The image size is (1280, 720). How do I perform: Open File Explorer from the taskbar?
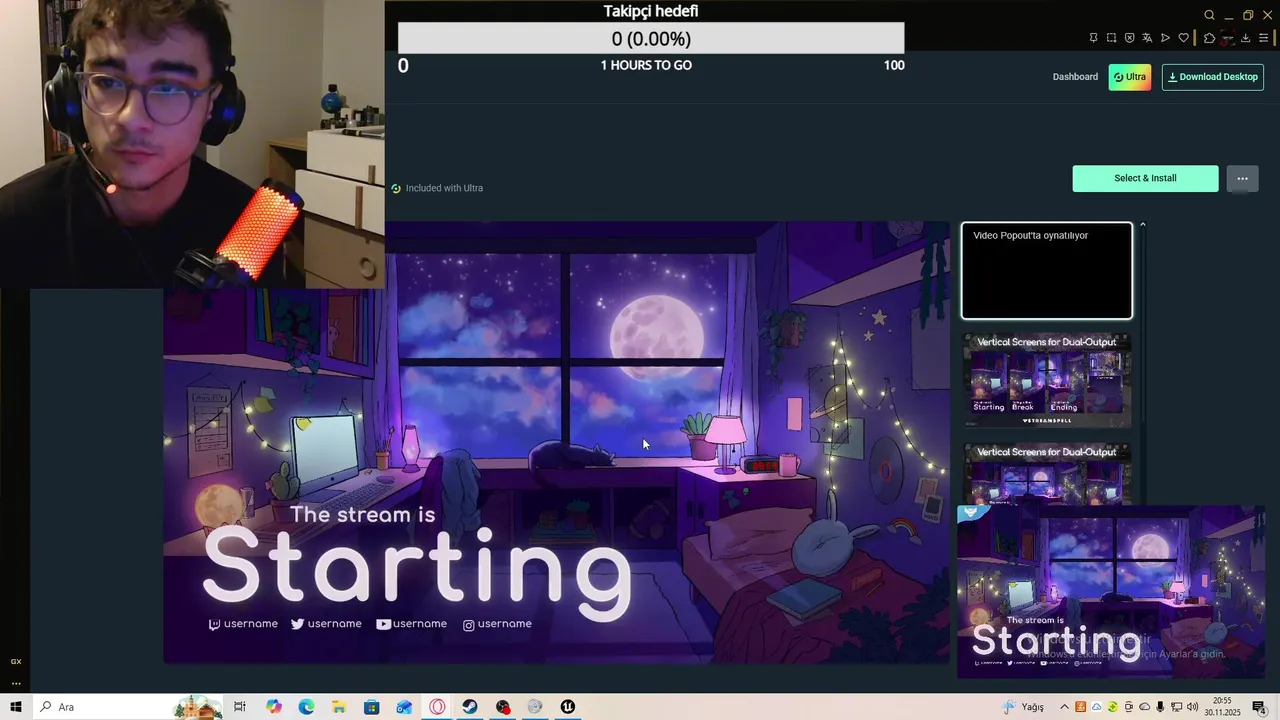coord(339,707)
